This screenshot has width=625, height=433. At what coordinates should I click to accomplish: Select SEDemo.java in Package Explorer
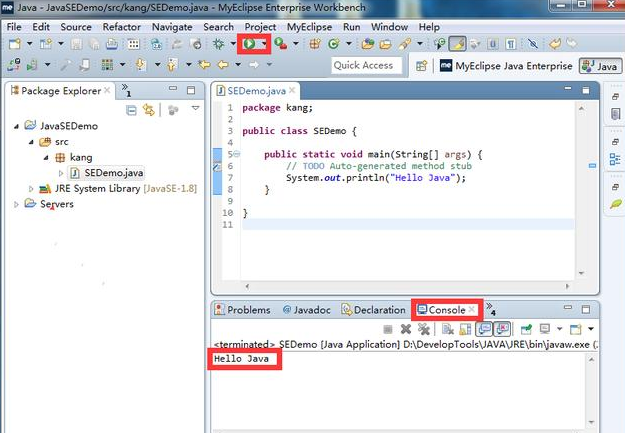[x=113, y=173]
